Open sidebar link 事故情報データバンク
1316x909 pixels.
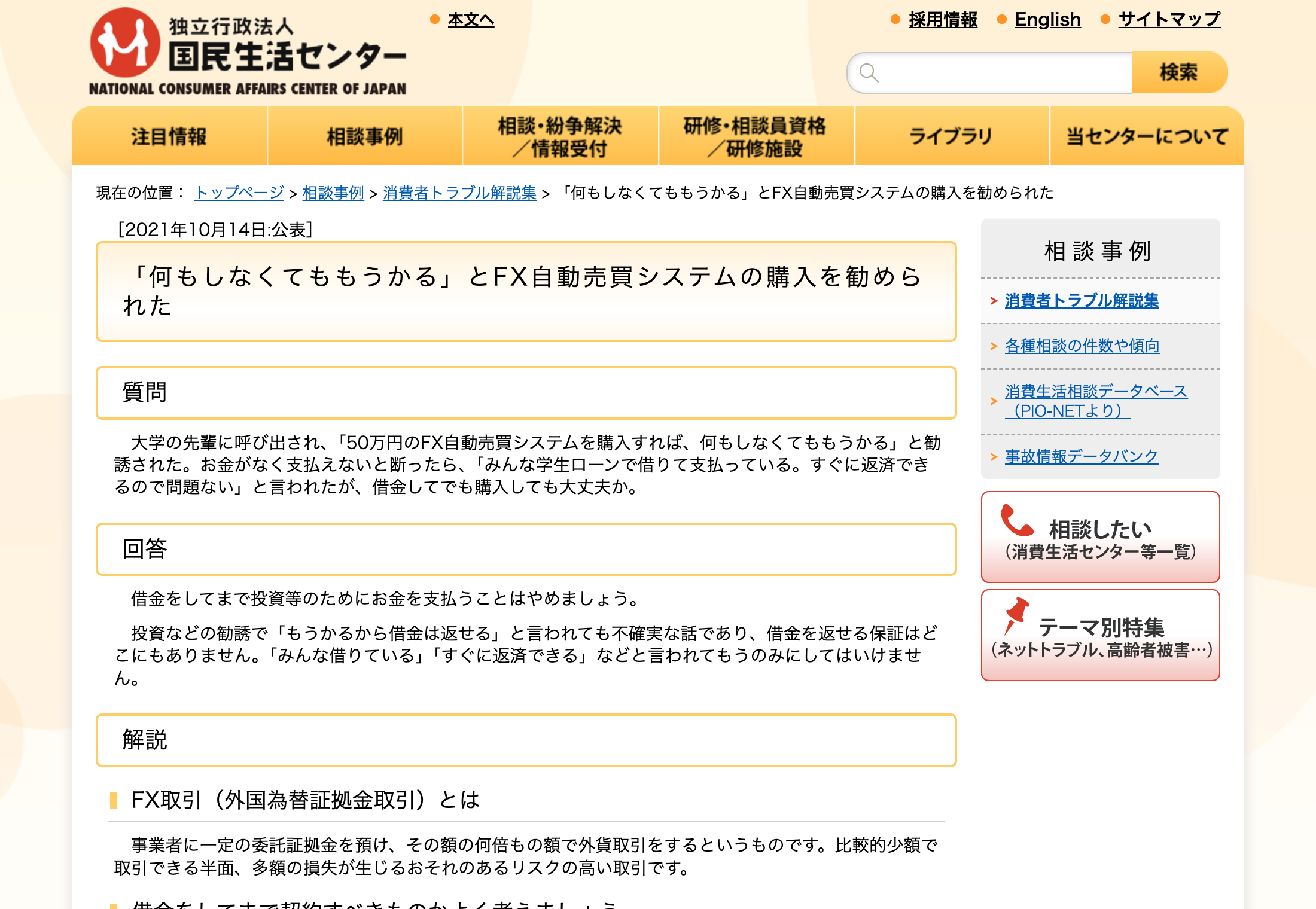(x=1082, y=456)
